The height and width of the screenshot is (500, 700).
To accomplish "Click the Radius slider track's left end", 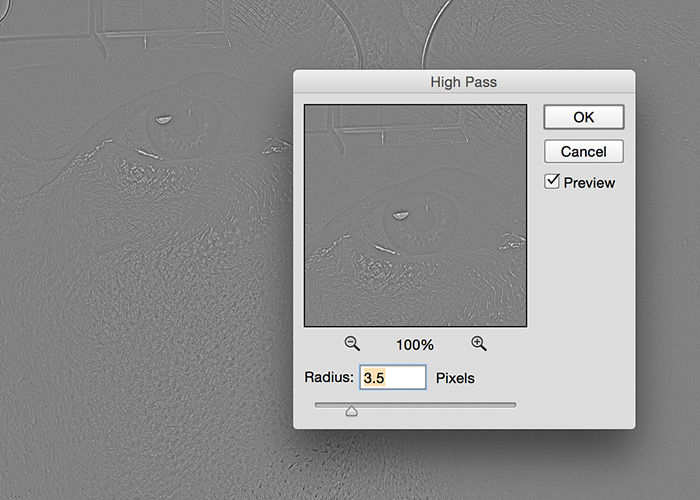I will [x=318, y=405].
